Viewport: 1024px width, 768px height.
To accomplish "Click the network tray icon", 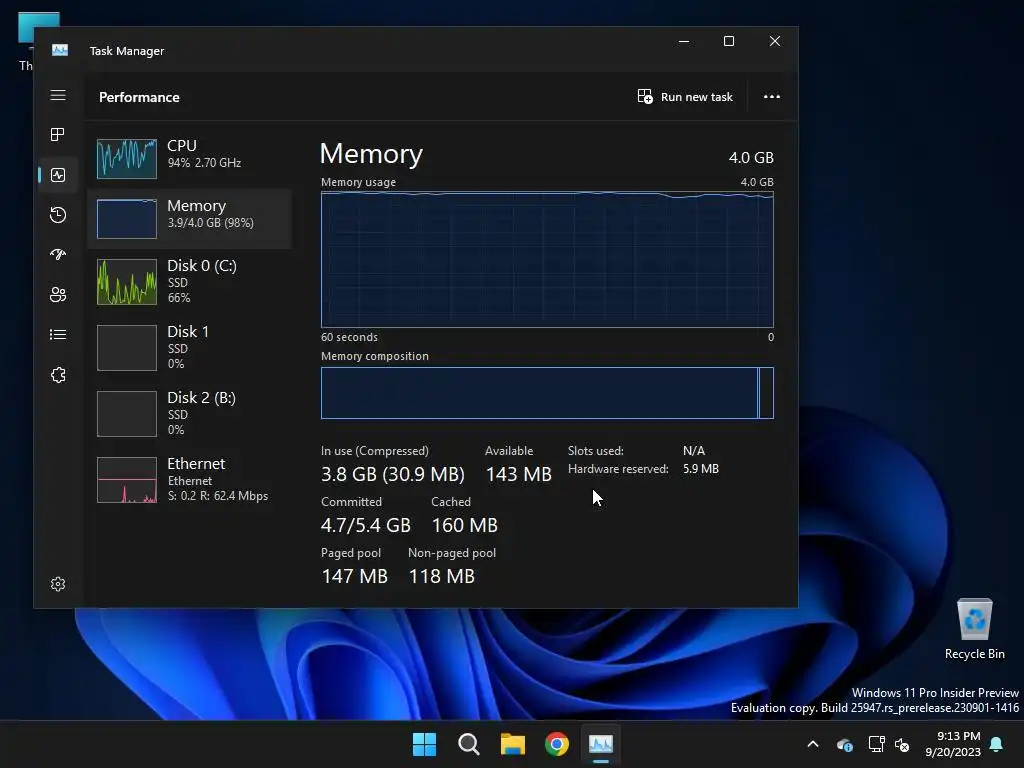I will (x=876, y=744).
